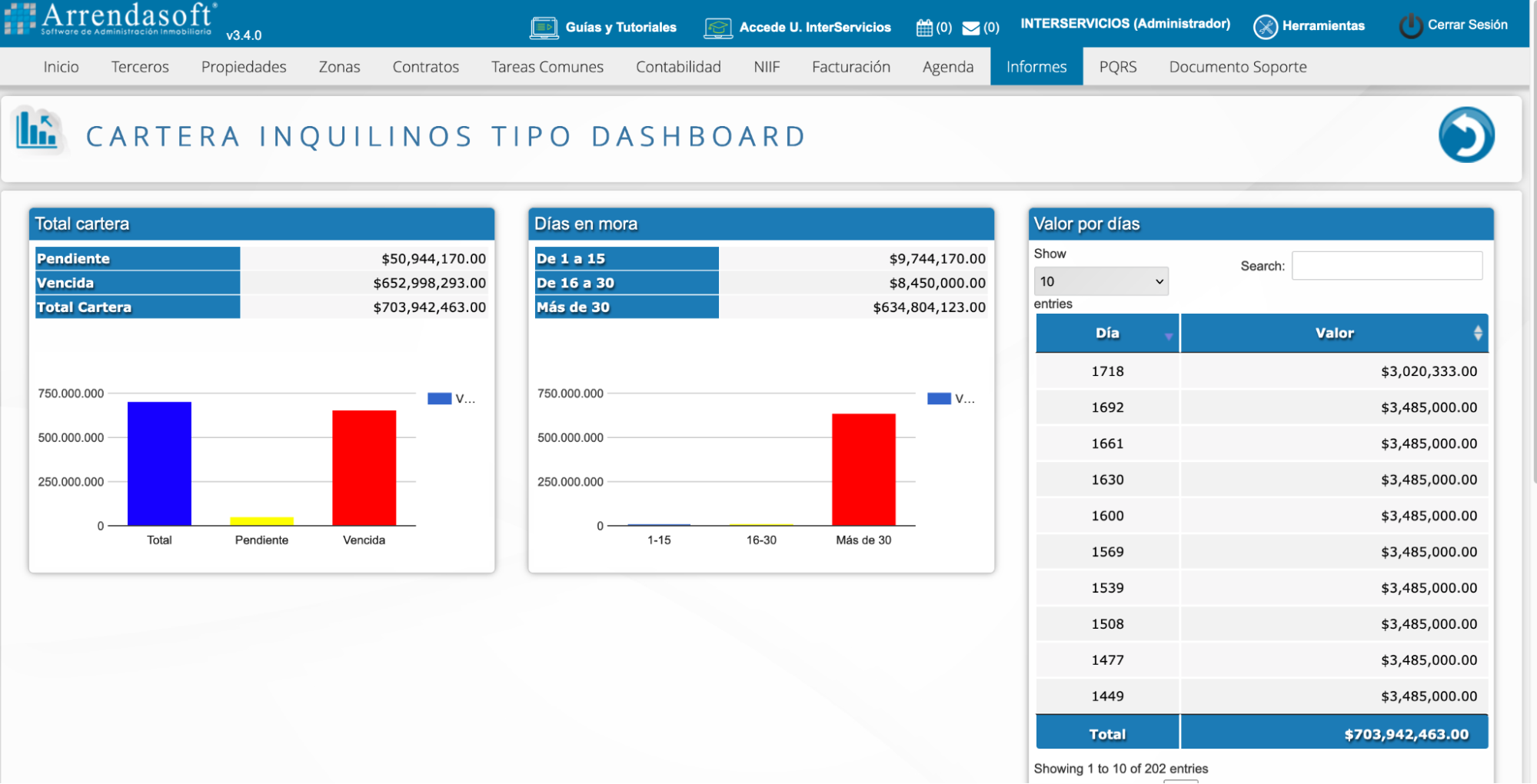Open the Informes menu
The height and width of the screenshot is (784, 1537).
[x=1036, y=67]
